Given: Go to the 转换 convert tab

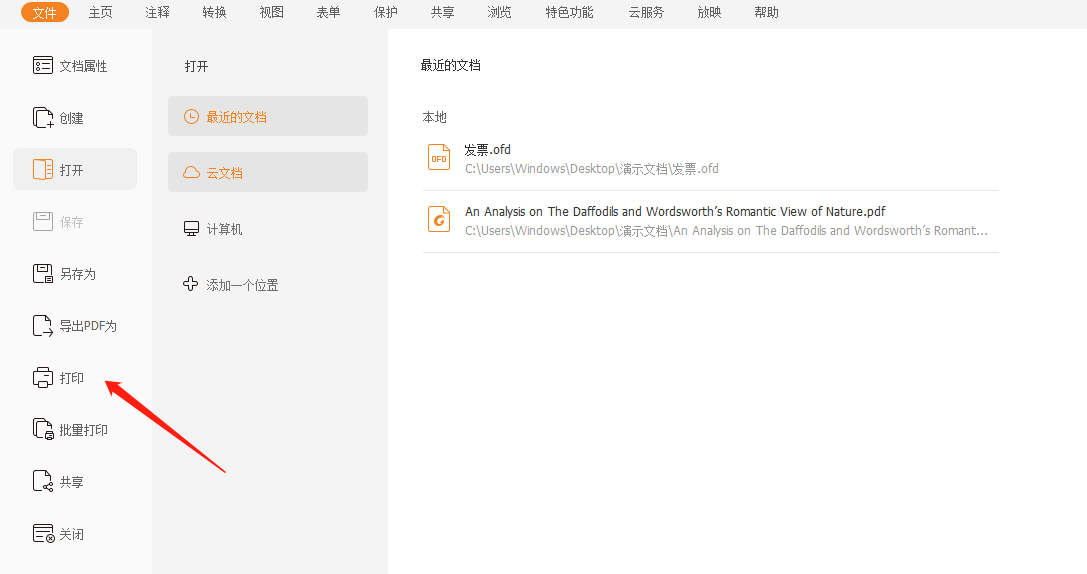Looking at the screenshot, I should pos(214,12).
